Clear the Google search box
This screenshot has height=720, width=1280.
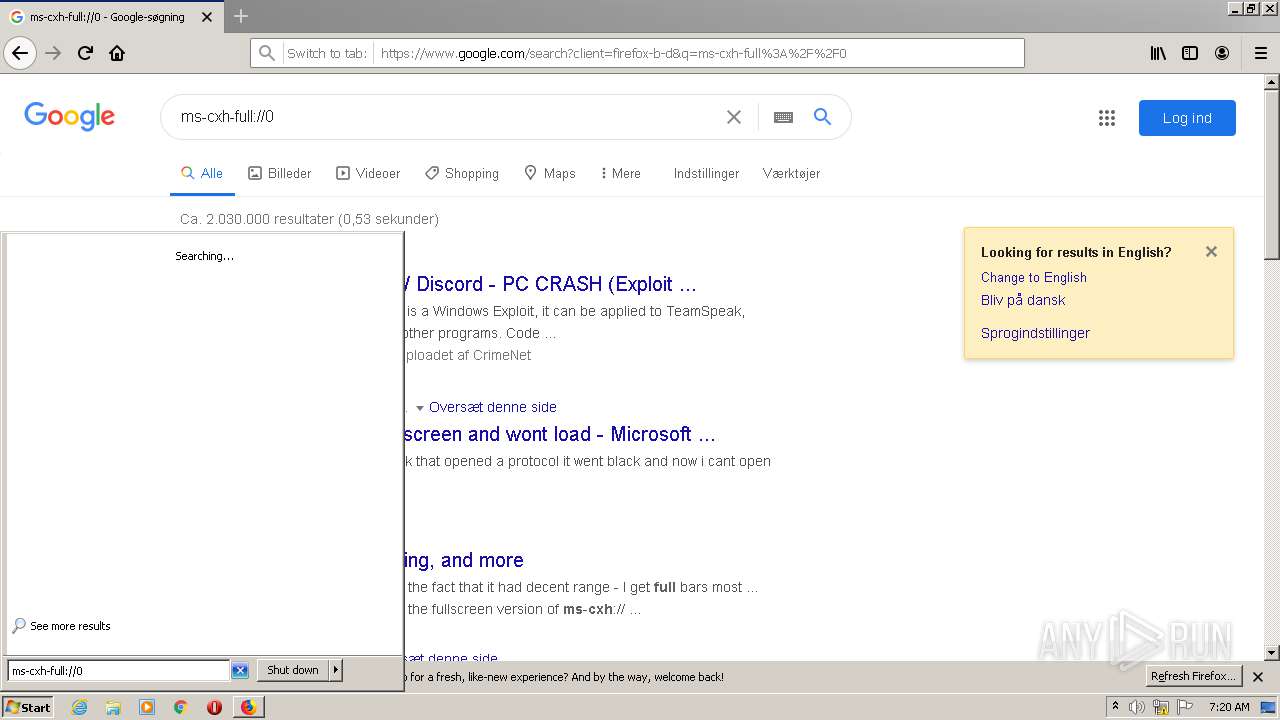(x=734, y=117)
